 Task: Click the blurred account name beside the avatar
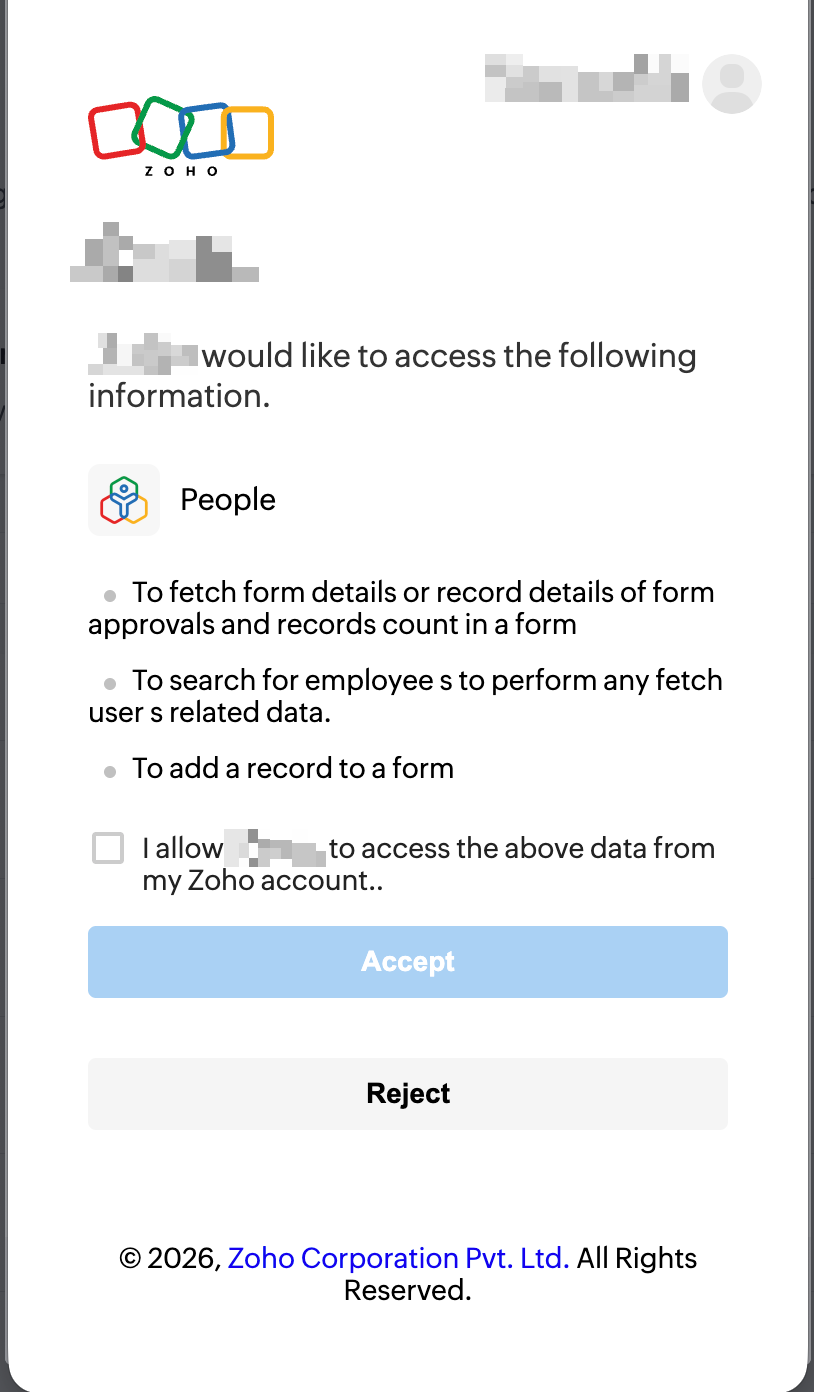pos(586,78)
